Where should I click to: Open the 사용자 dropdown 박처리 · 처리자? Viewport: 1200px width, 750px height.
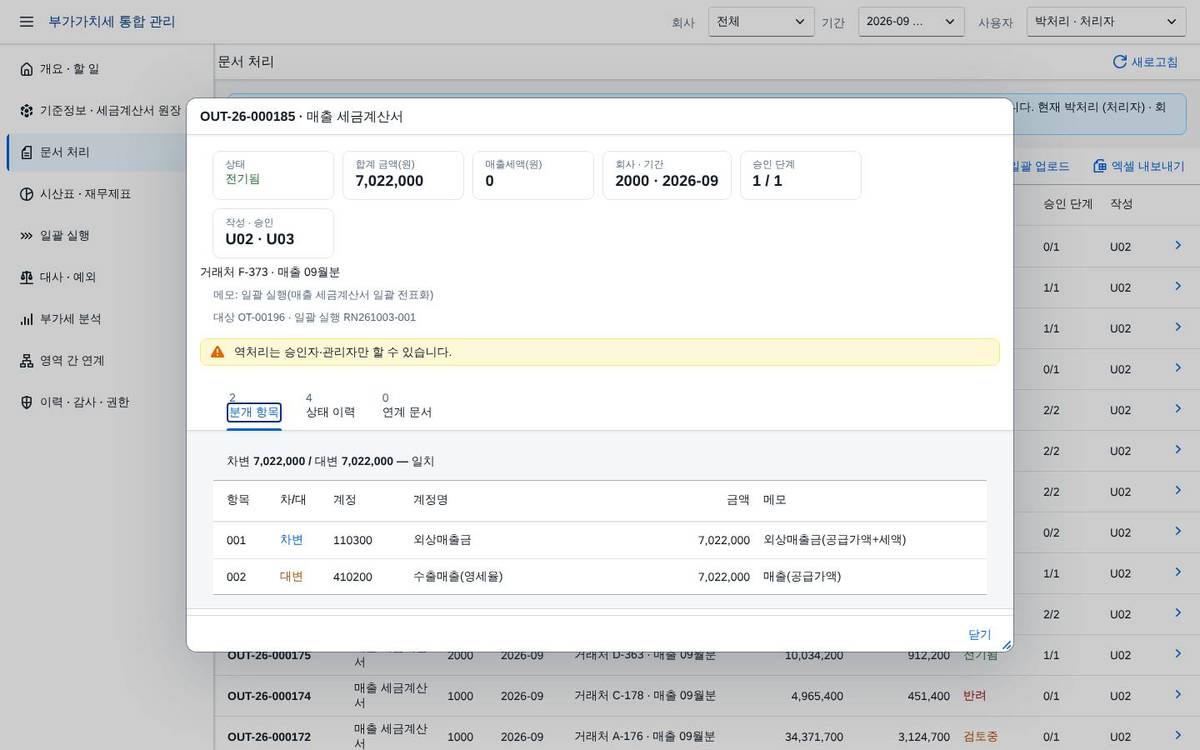[1106, 21]
